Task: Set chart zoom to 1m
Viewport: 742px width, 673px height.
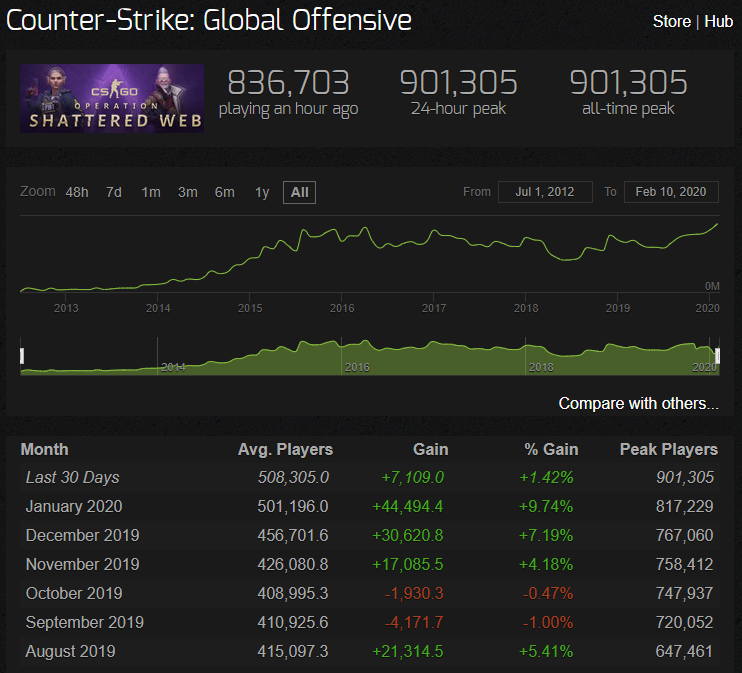Action: (151, 192)
